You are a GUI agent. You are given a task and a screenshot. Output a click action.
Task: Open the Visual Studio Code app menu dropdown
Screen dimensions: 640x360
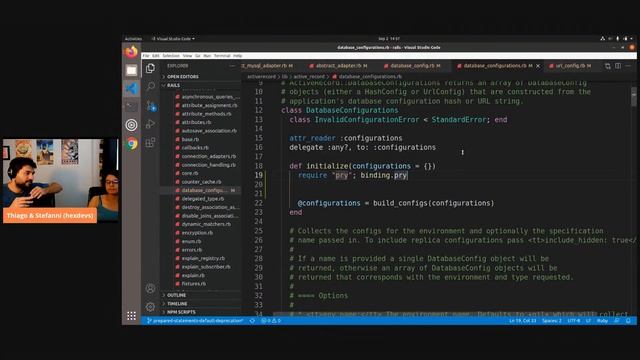click(x=173, y=39)
